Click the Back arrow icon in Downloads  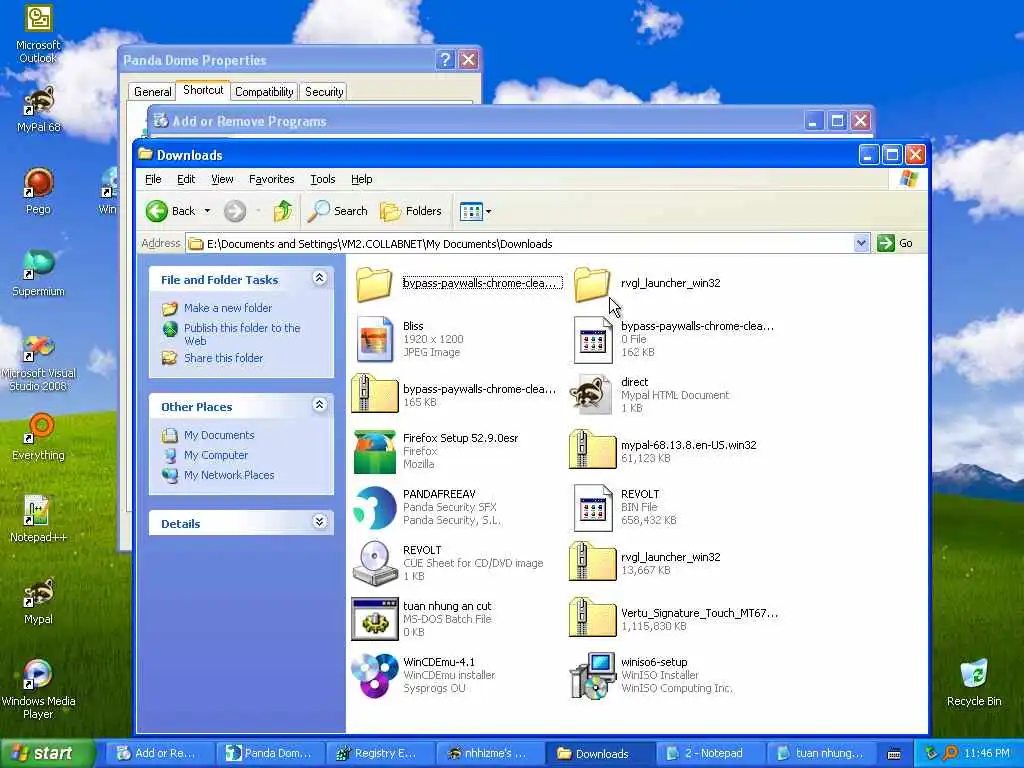click(x=157, y=211)
